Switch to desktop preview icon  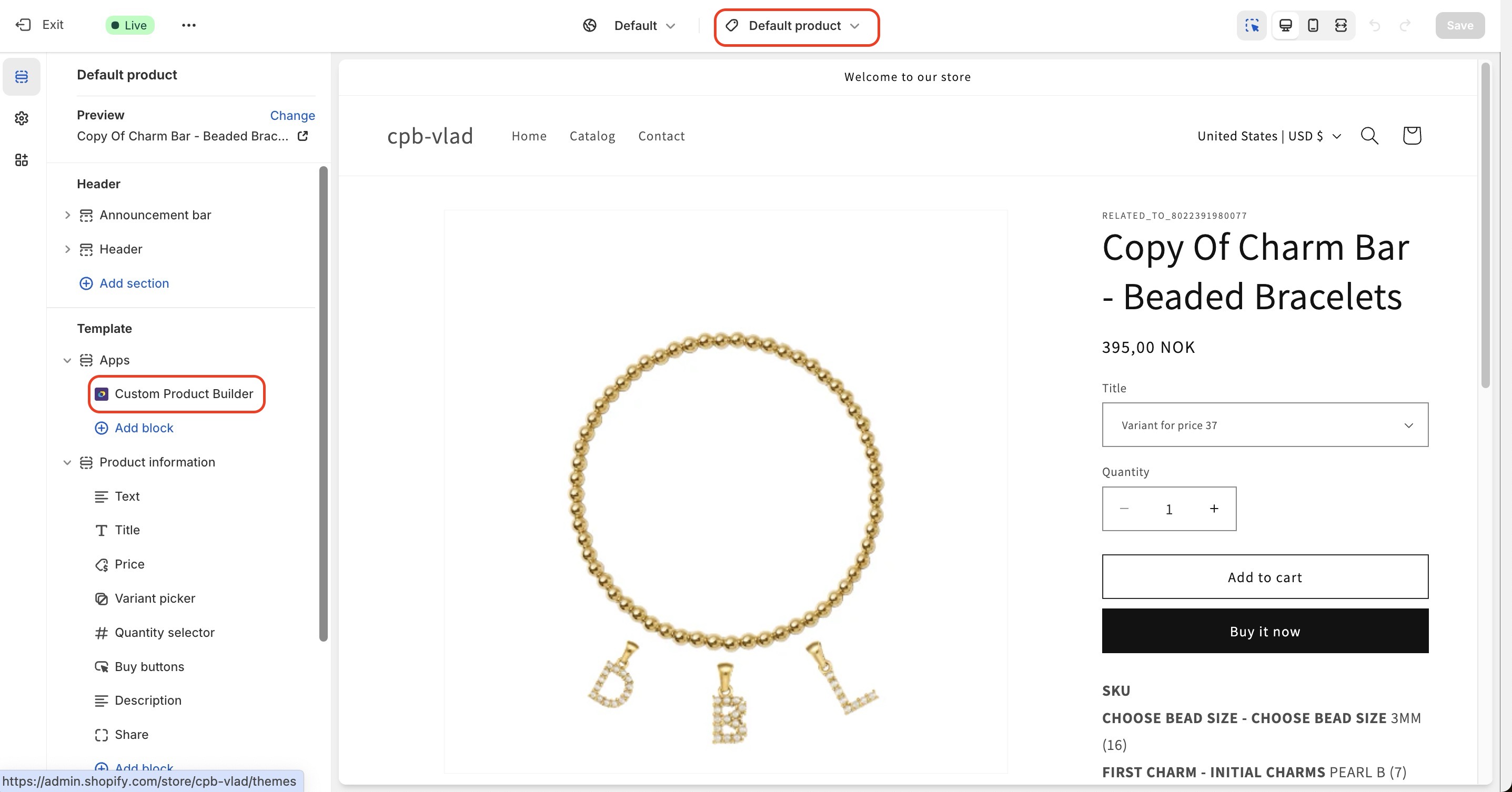[x=1285, y=25]
